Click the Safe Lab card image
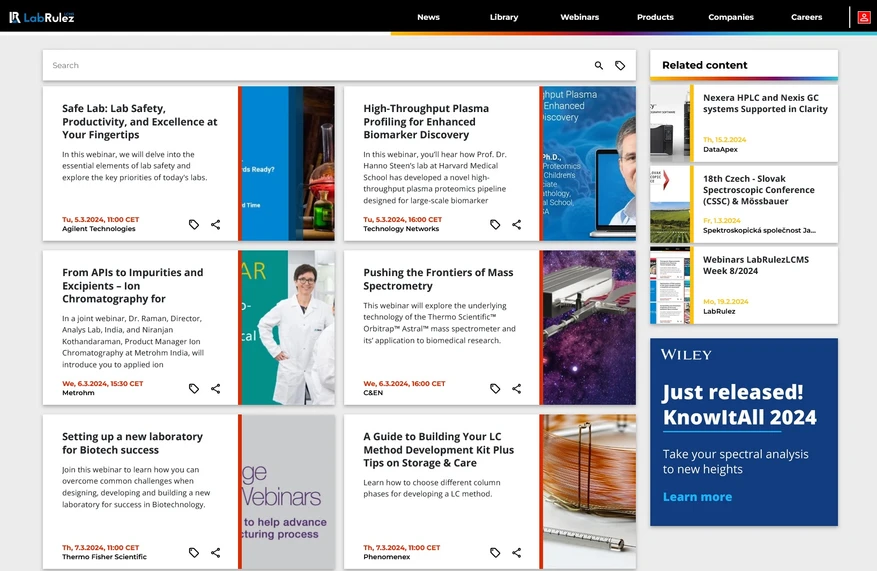Screen dimensions: 877x571 click(288, 163)
